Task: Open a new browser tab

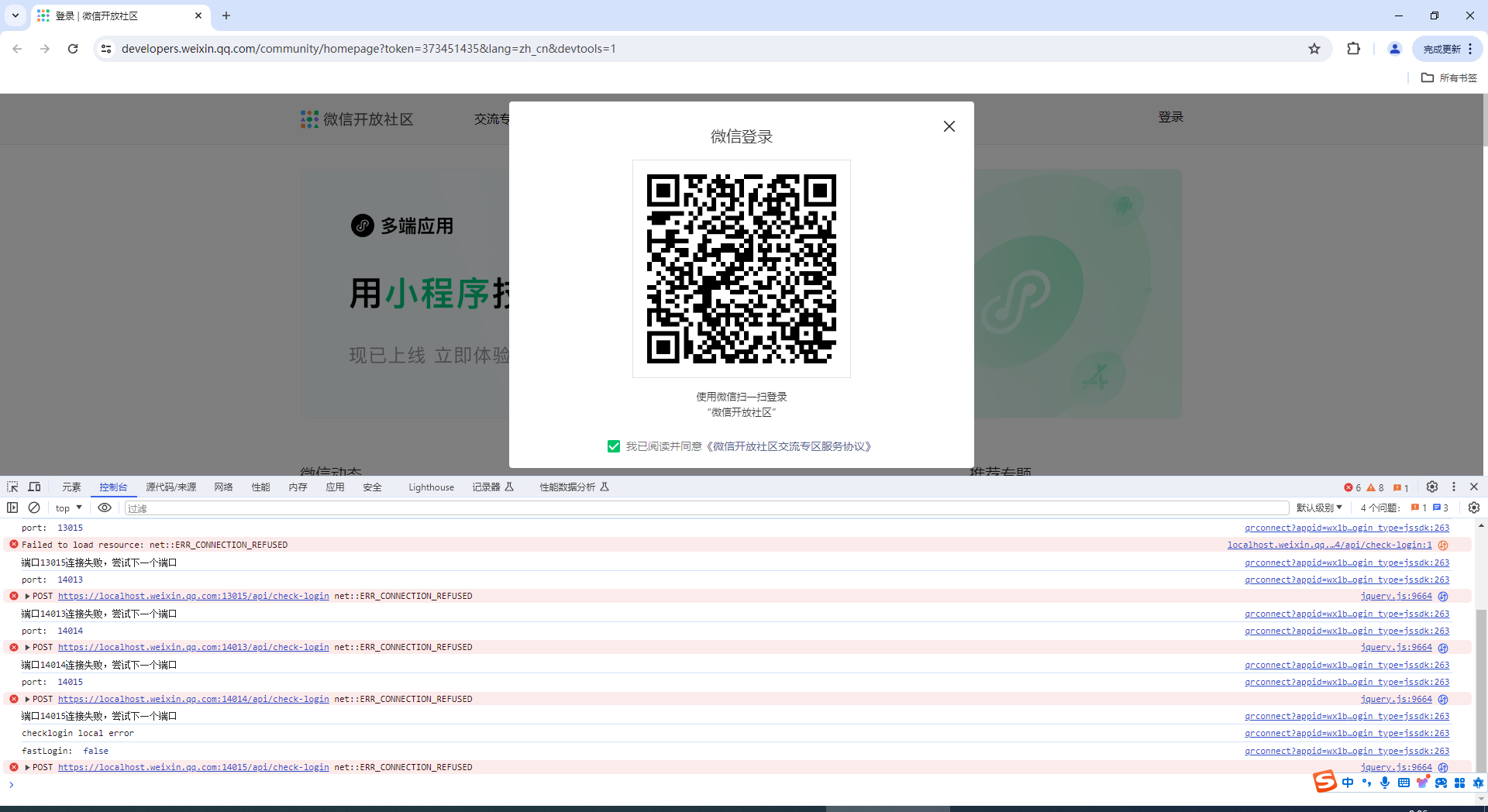Action: coord(226,15)
